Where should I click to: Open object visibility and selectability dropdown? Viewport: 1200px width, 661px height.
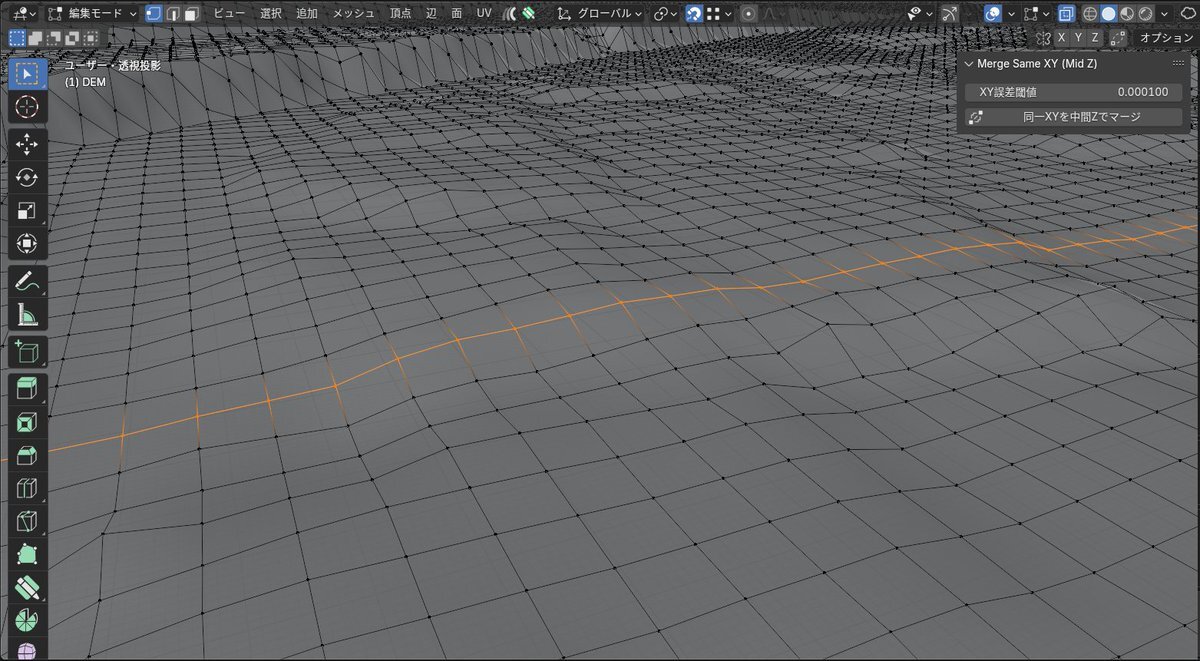point(920,14)
